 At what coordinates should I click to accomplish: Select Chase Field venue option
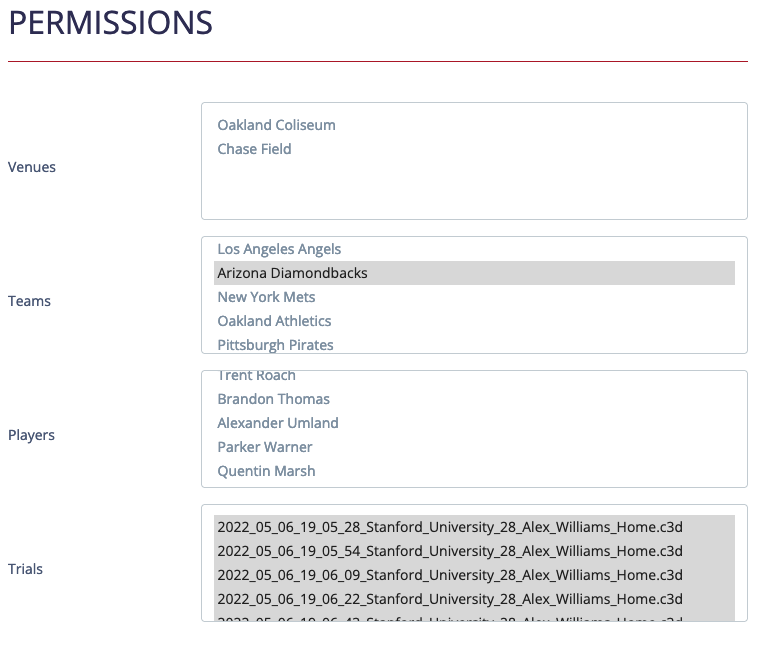tap(254, 149)
